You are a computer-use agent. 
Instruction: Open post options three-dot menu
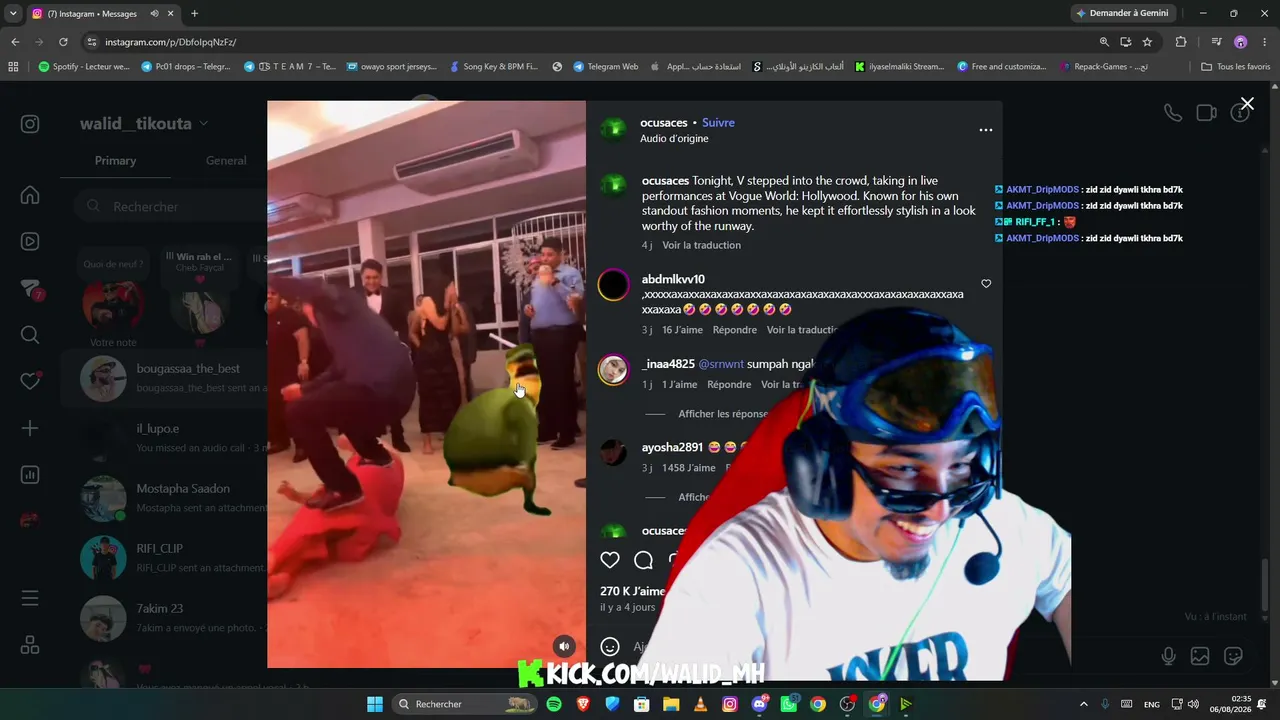coord(986,130)
